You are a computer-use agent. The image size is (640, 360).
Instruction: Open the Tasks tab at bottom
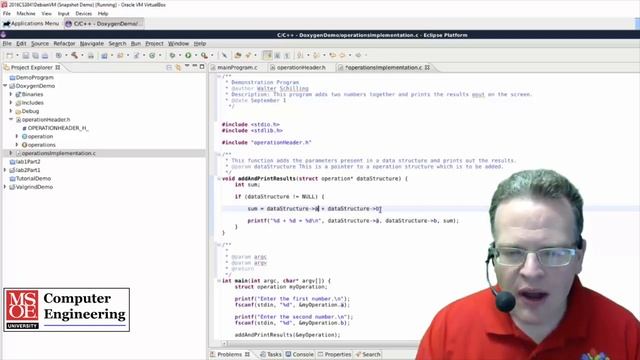(x=271, y=354)
